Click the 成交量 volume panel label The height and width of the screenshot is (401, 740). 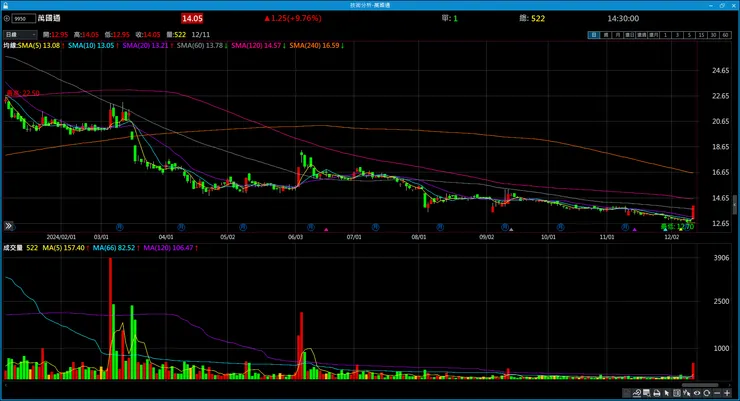point(13,248)
